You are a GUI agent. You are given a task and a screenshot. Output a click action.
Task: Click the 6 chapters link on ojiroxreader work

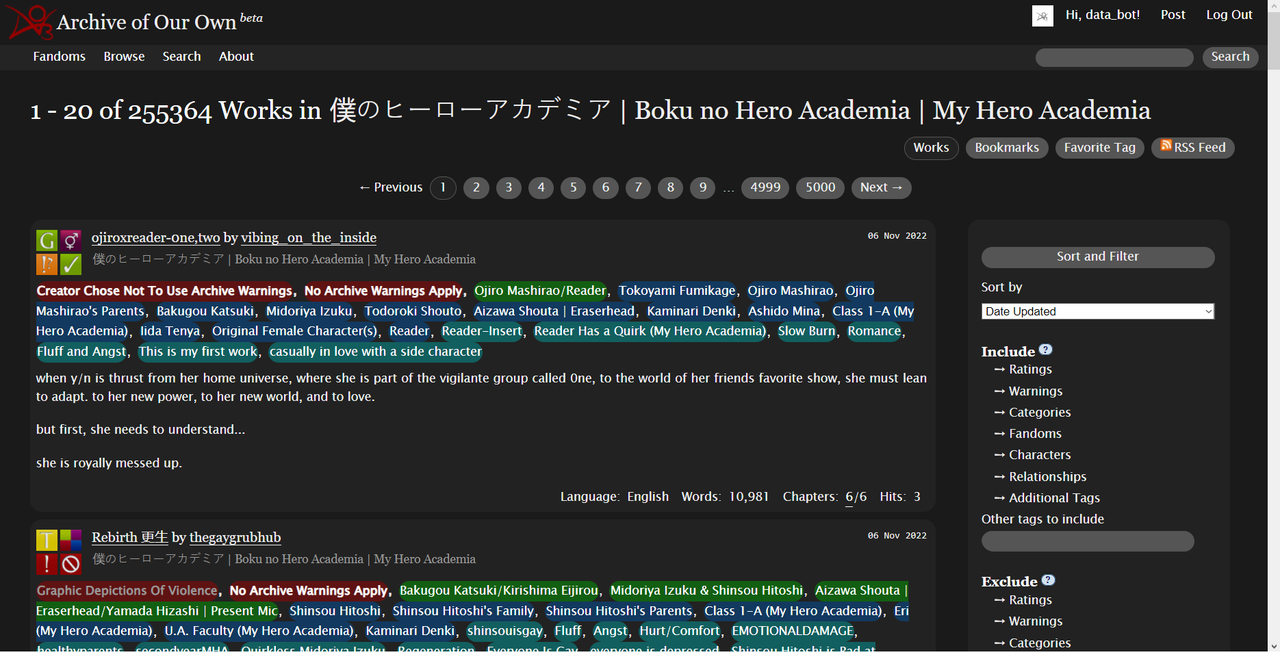(849, 496)
